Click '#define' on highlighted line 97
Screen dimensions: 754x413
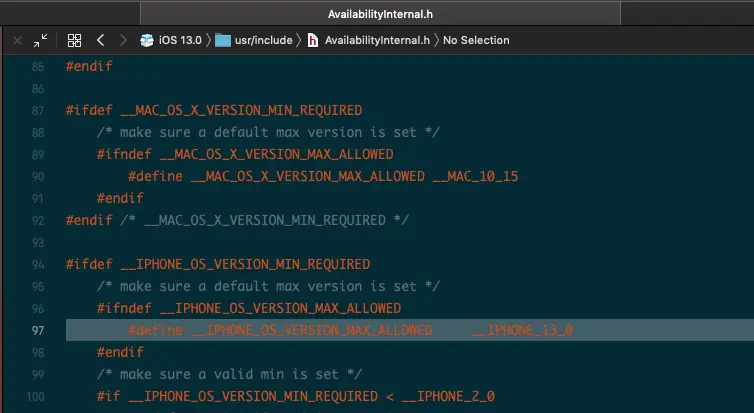pyautogui.click(x=155, y=330)
